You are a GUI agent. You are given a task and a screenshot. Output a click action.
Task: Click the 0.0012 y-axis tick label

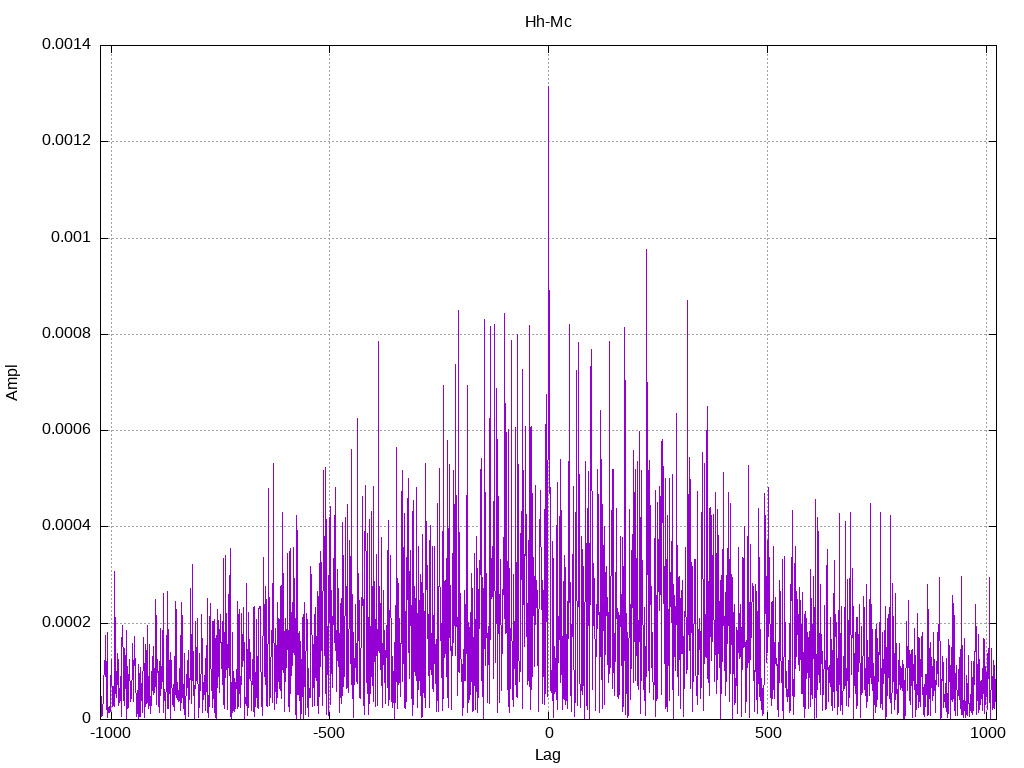pyautogui.click(x=66, y=140)
